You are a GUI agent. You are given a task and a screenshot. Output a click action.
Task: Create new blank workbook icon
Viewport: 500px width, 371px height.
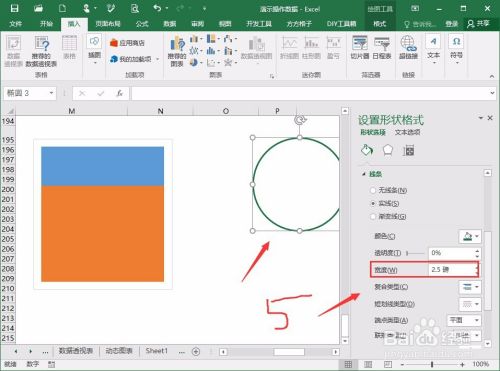pos(62,8)
